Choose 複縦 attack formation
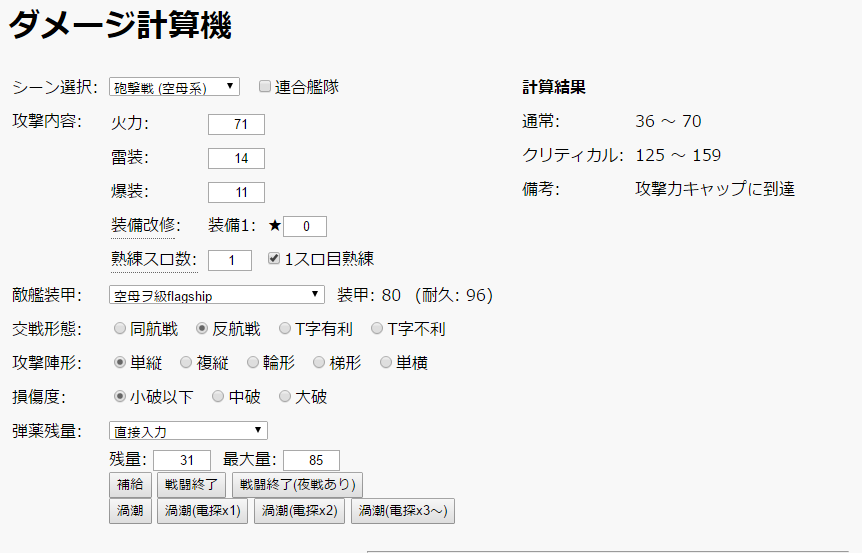Screen dimensions: 862x553 (201, 362)
